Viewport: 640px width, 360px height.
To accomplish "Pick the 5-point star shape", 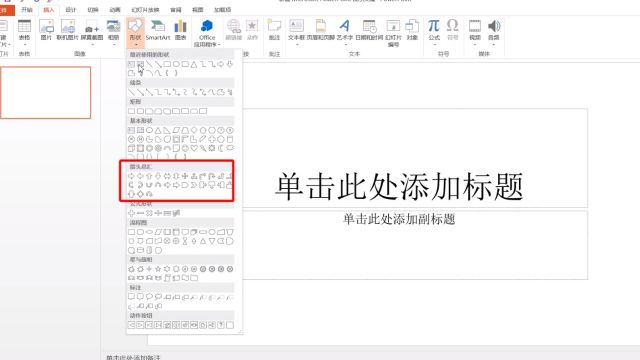I will coord(158,269).
